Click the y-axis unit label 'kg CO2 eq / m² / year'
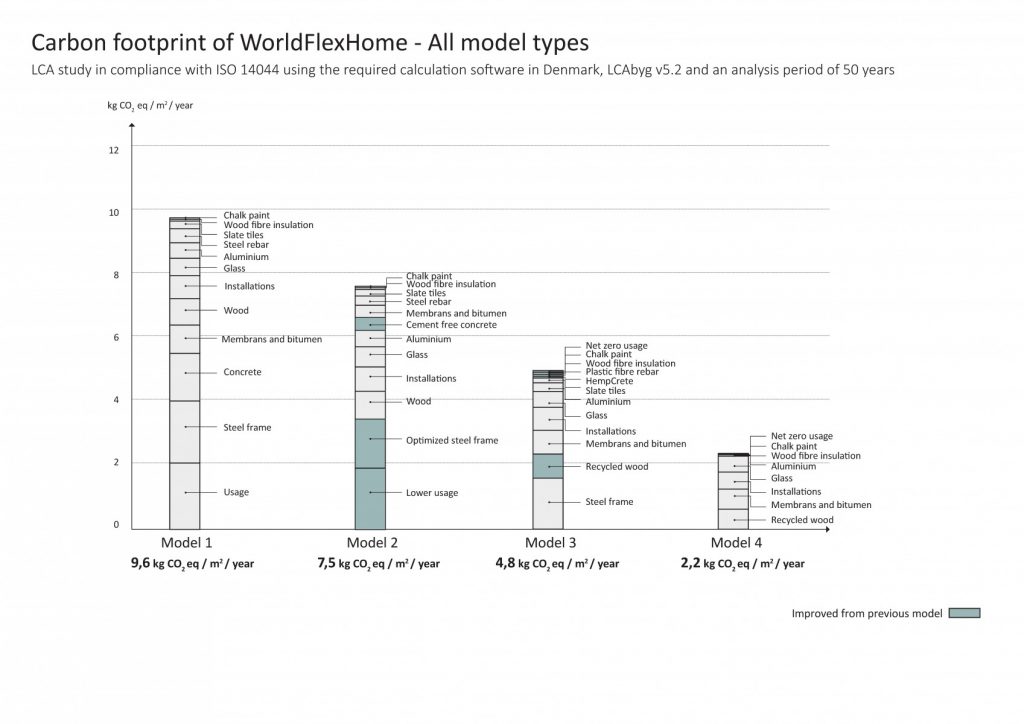This screenshot has height=724, width=1024. (x=150, y=106)
